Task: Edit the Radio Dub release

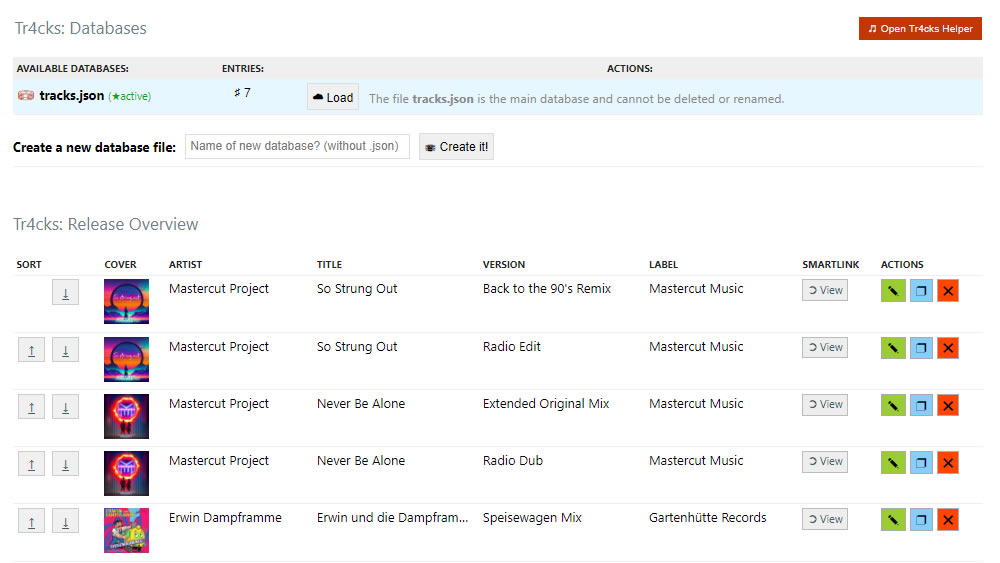Action: coord(893,462)
